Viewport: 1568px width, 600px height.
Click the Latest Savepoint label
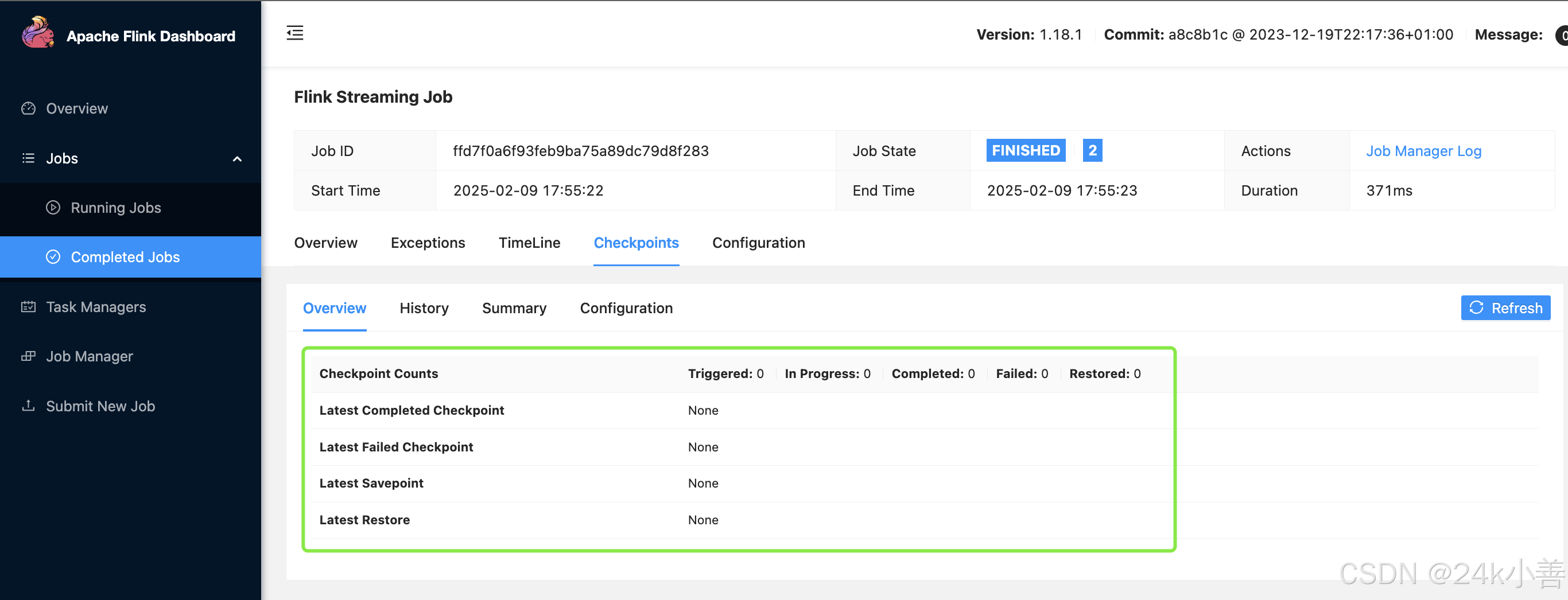pyautogui.click(x=371, y=483)
